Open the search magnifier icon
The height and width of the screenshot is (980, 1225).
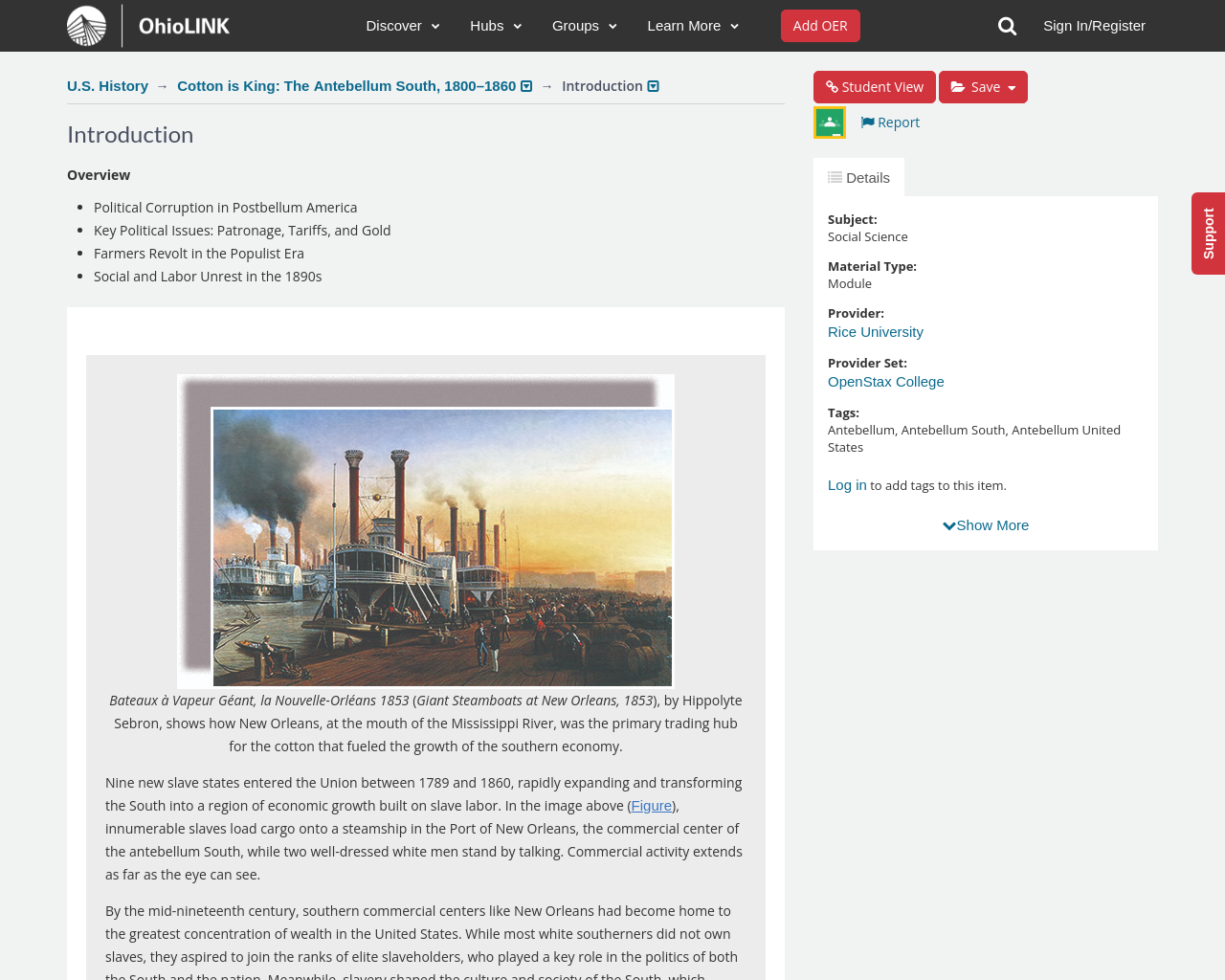coord(1007,26)
